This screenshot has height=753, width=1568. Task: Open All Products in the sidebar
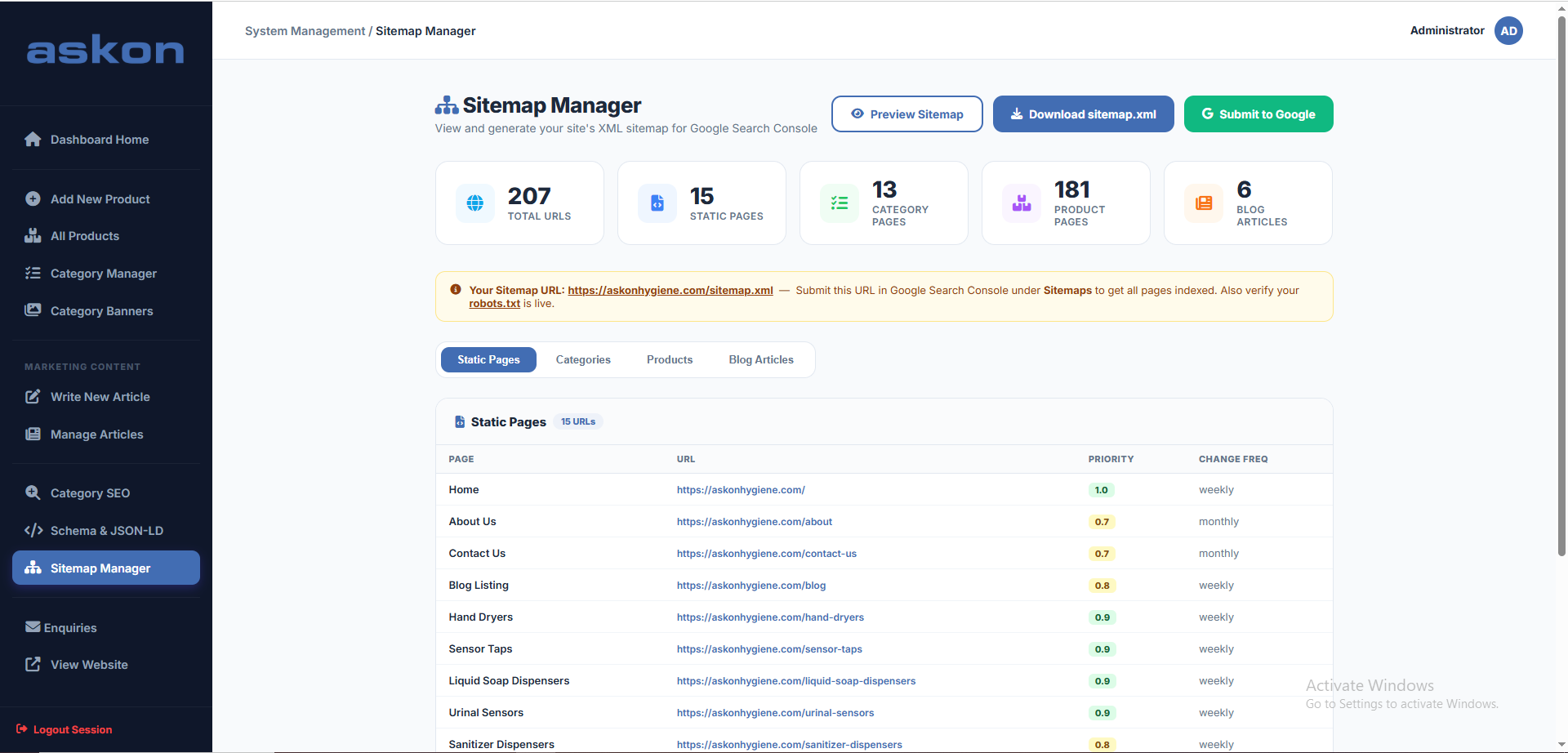click(106, 236)
